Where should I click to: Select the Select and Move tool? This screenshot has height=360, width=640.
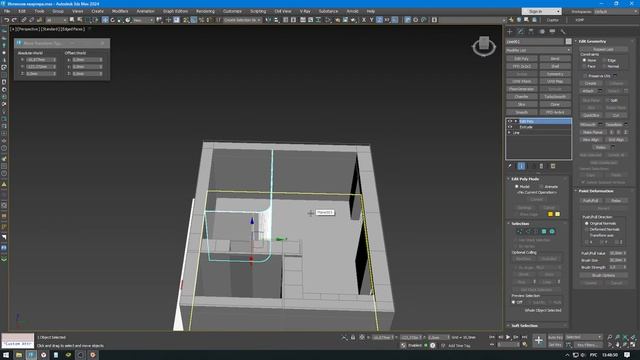[105, 20]
